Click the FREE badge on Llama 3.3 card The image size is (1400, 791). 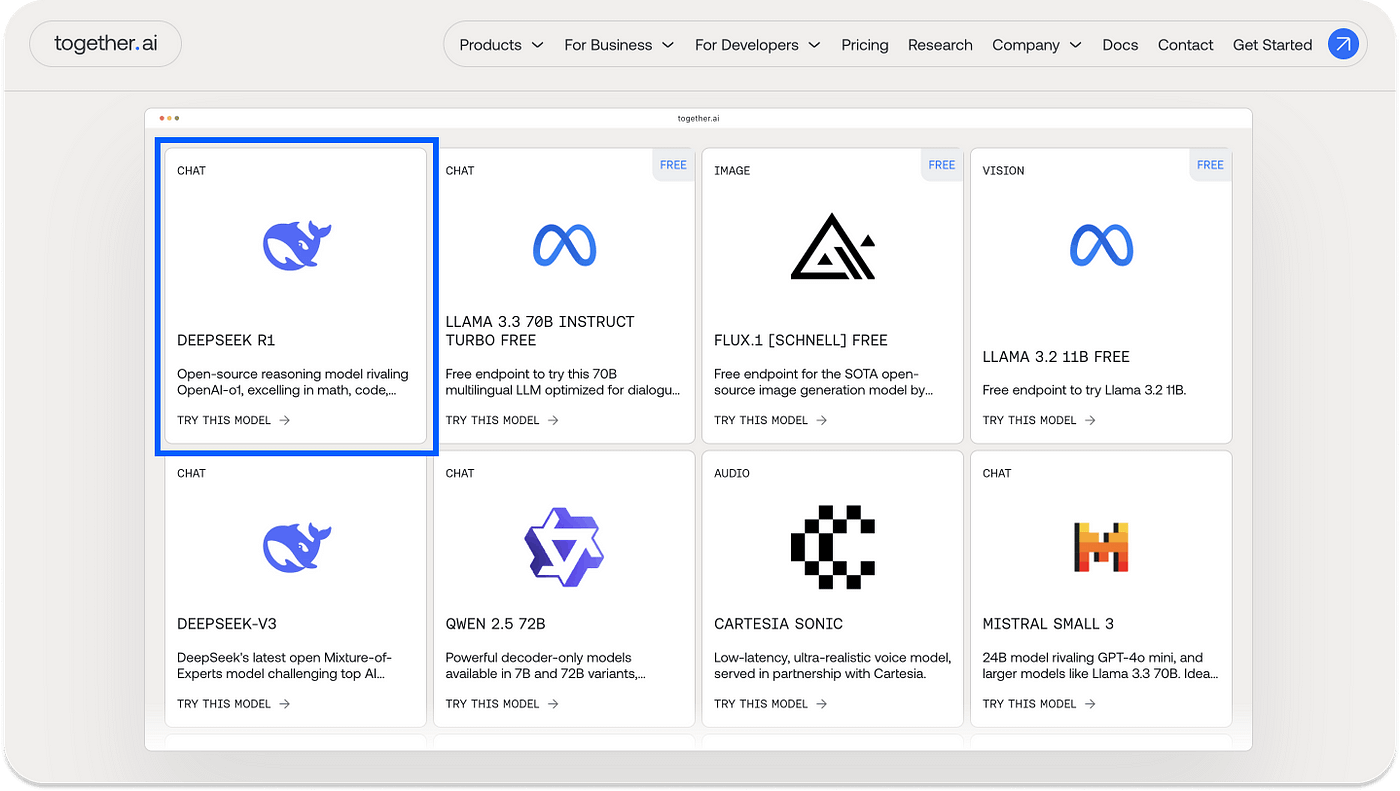(x=674, y=165)
